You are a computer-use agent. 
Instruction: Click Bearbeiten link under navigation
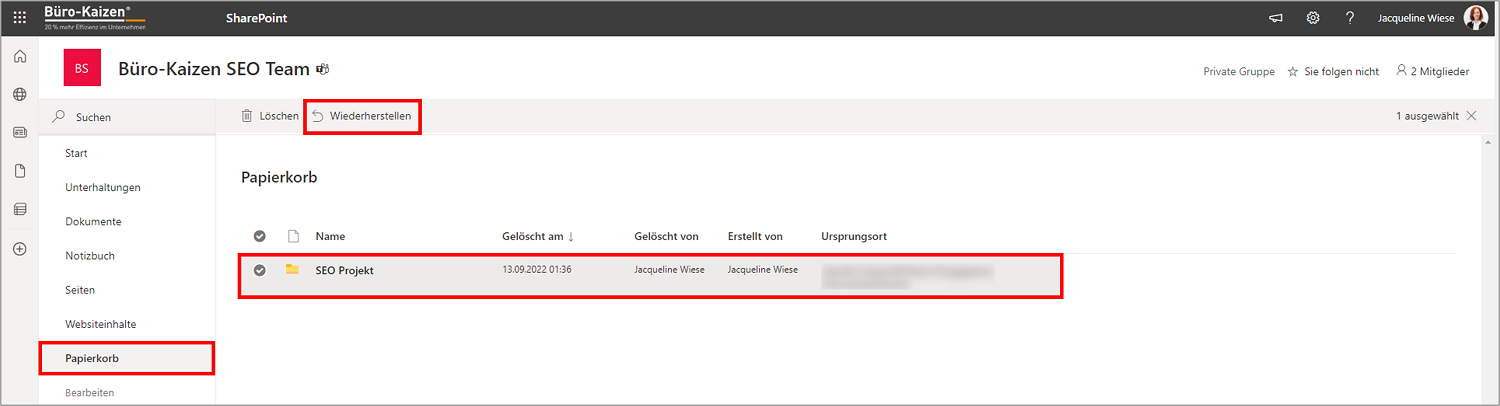coord(89,393)
